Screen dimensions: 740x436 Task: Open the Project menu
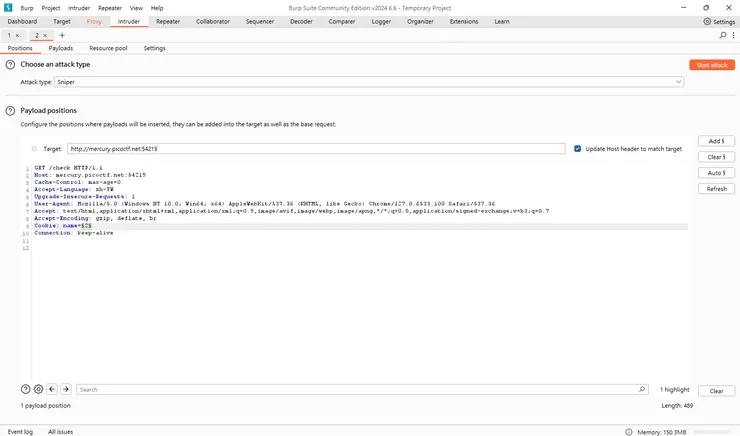click(50, 8)
